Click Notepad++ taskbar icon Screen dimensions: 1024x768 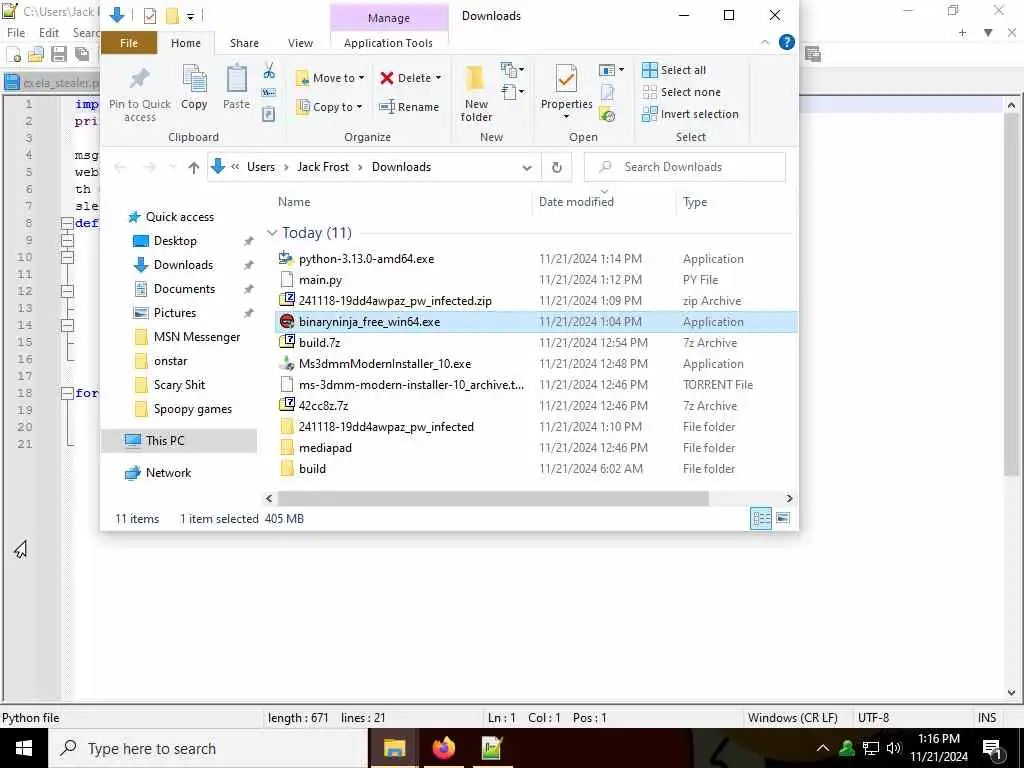click(x=492, y=748)
